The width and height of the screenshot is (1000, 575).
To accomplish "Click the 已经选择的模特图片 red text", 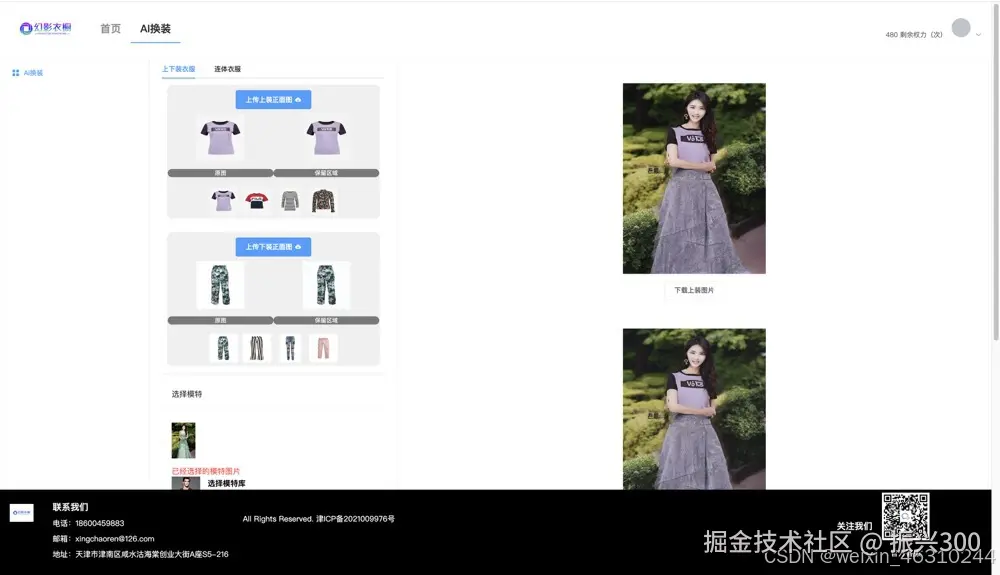I will click(205, 471).
